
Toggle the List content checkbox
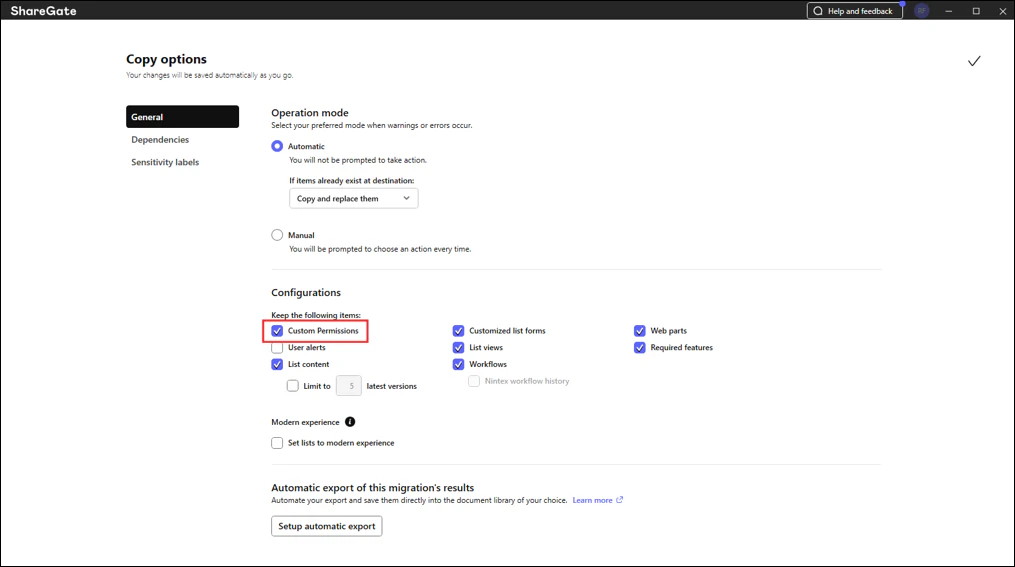point(277,364)
